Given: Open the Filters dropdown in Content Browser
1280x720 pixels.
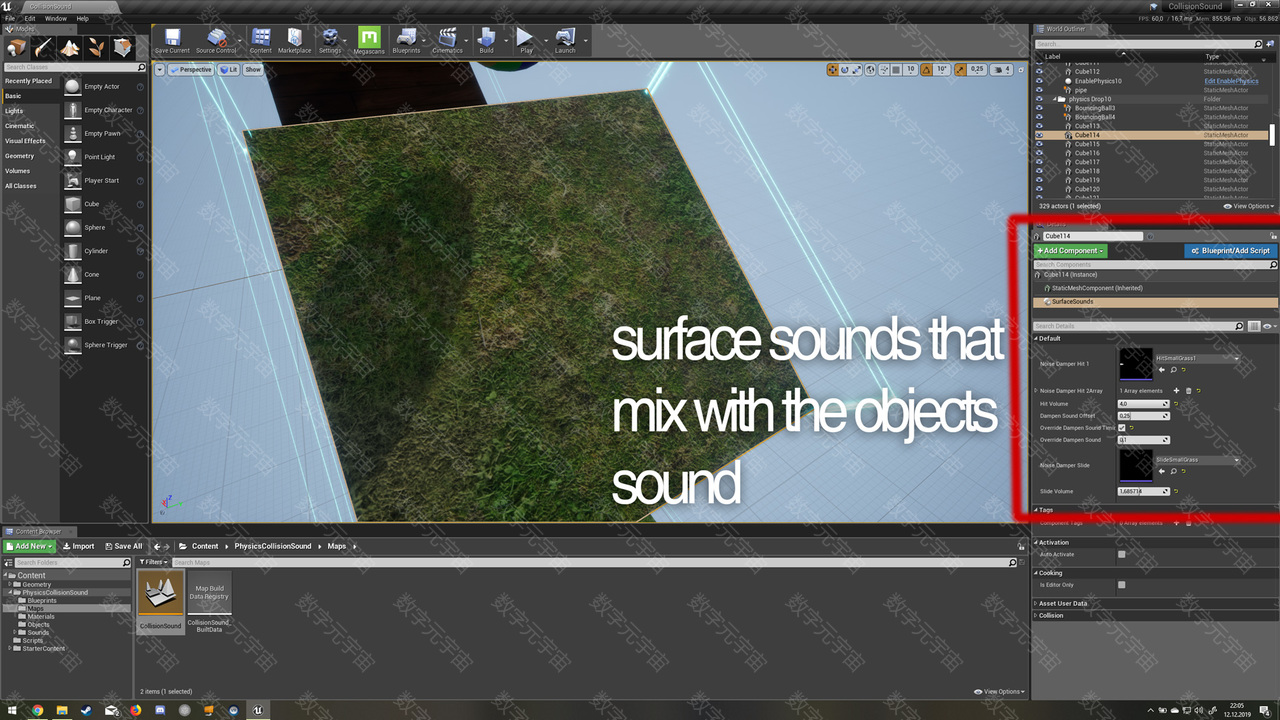Looking at the screenshot, I should click(x=153, y=562).
